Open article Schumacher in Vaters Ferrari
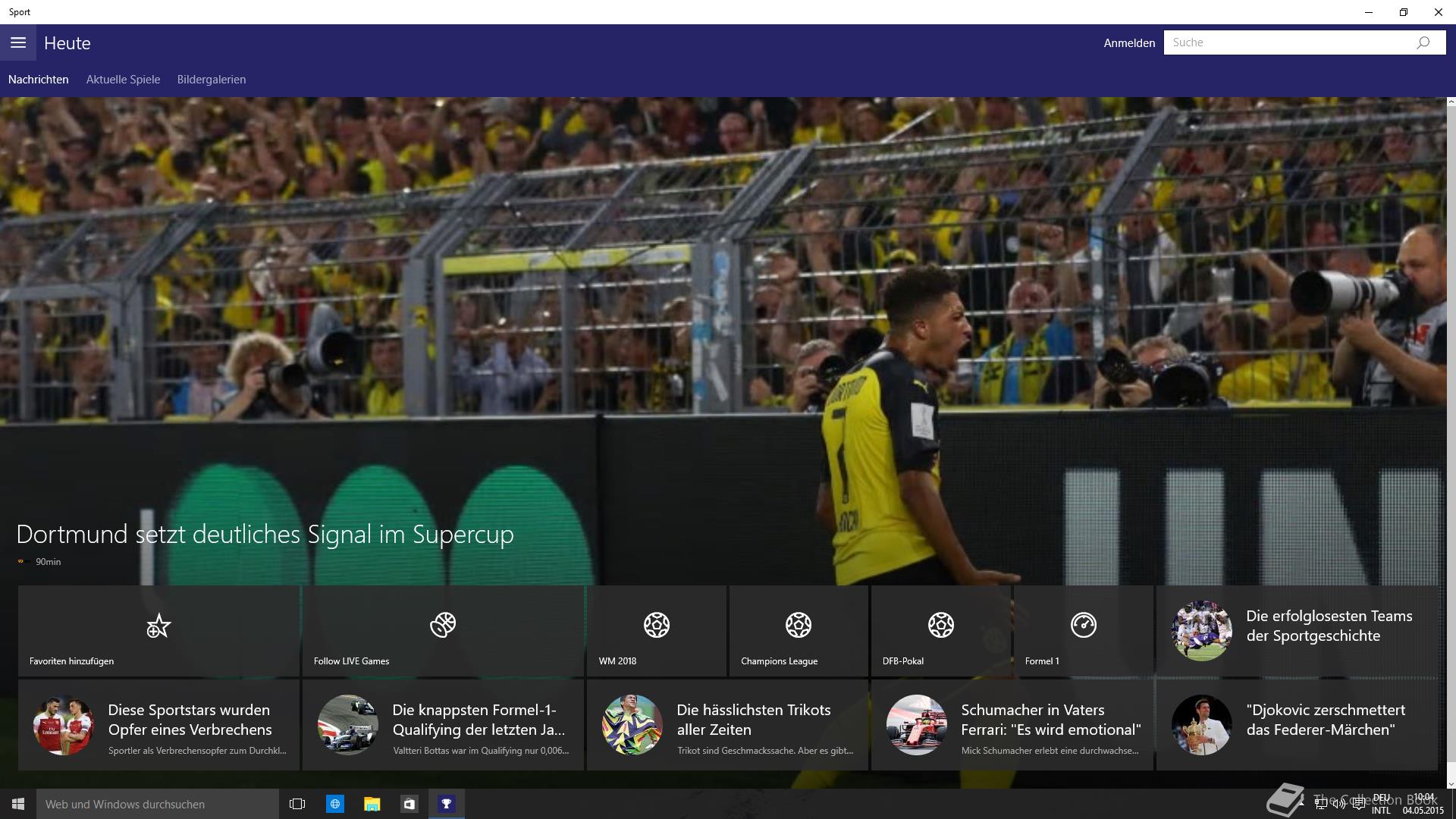The height and width of the screenshot is (819, 1456). [x=1012, y=725]
